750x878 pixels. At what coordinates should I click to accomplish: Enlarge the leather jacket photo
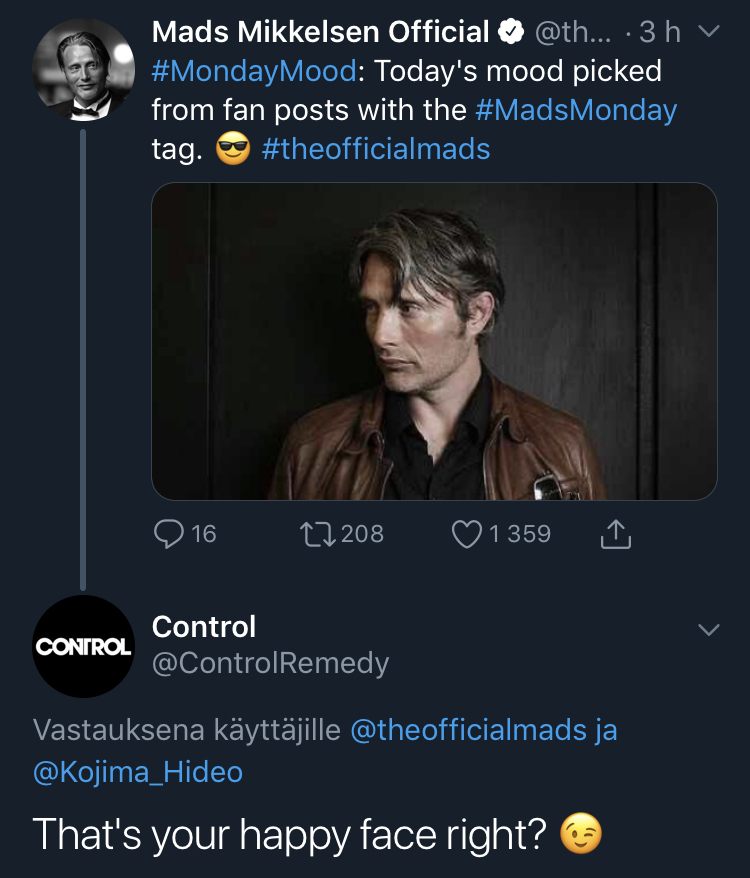434,341
